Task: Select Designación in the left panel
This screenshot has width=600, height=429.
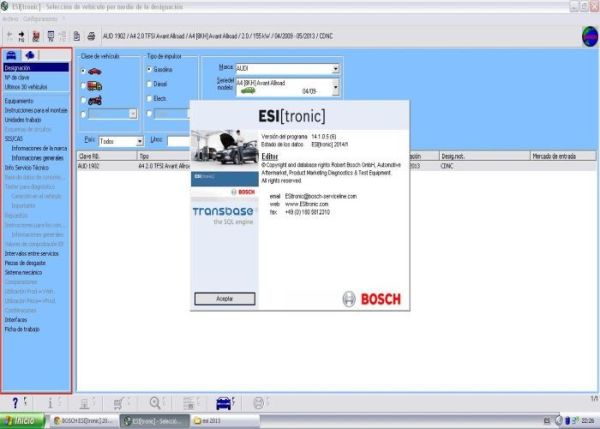Action: (x=36, y=68)
